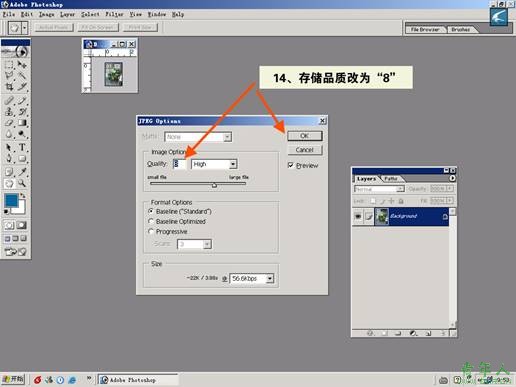Select the Path Selection tool

[9, 147]
